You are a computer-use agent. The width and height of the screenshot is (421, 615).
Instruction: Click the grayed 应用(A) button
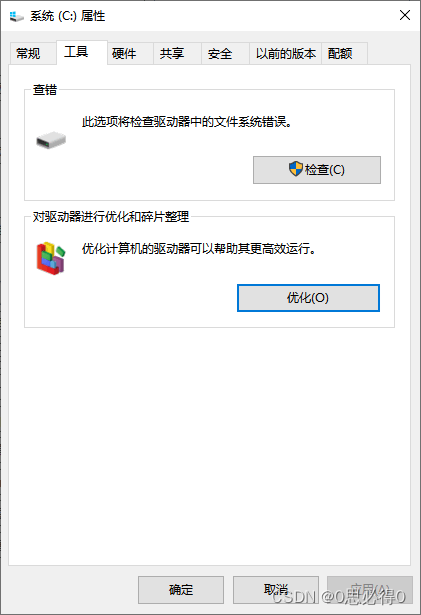coord(370,590)
